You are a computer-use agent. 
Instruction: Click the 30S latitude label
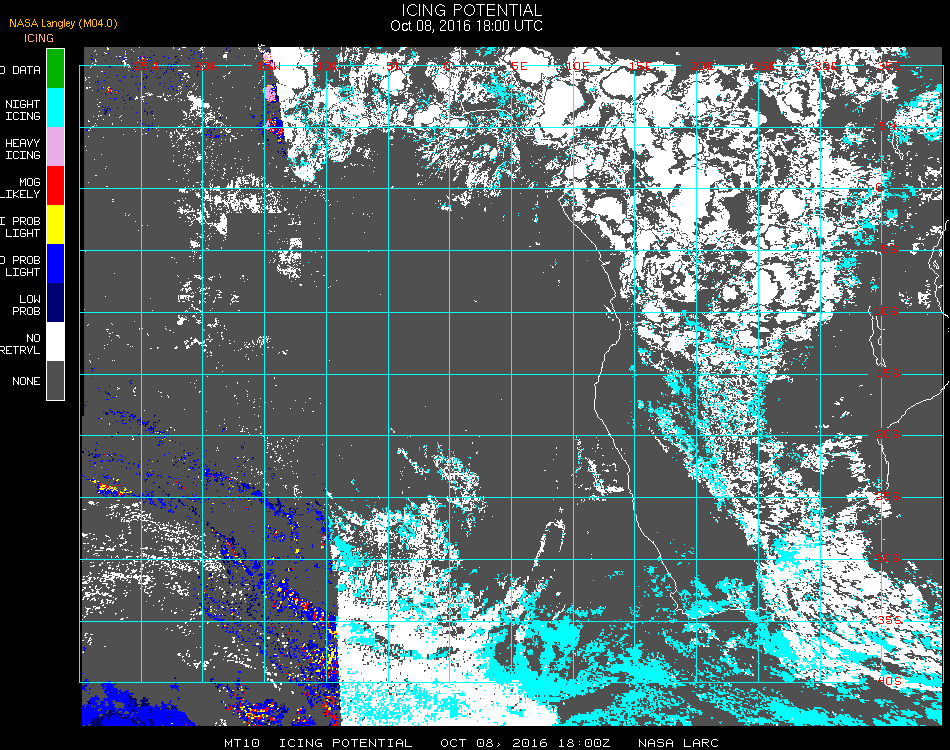[888, 558]
